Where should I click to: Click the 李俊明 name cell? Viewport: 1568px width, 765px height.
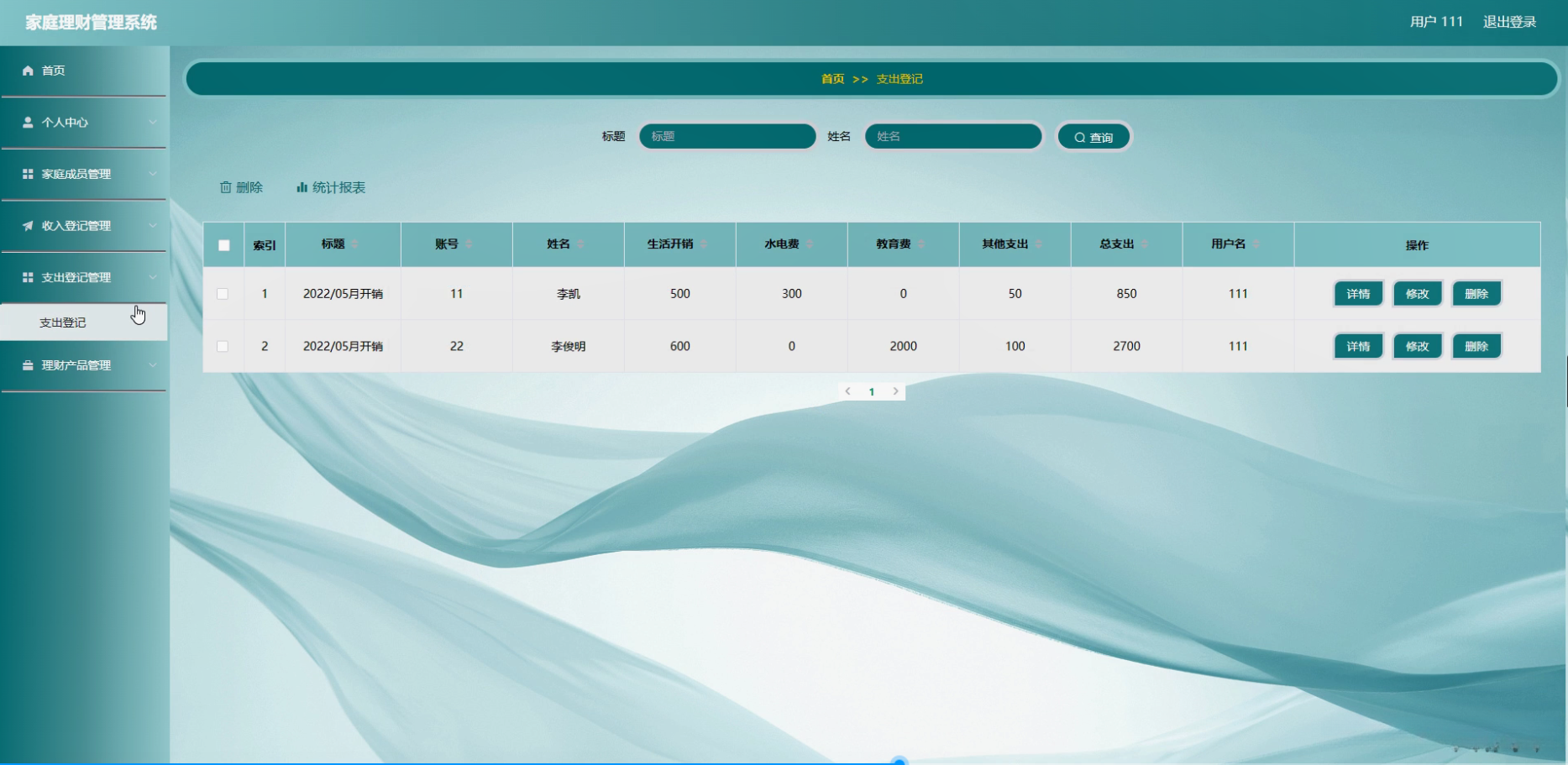[x=569, y=346]
